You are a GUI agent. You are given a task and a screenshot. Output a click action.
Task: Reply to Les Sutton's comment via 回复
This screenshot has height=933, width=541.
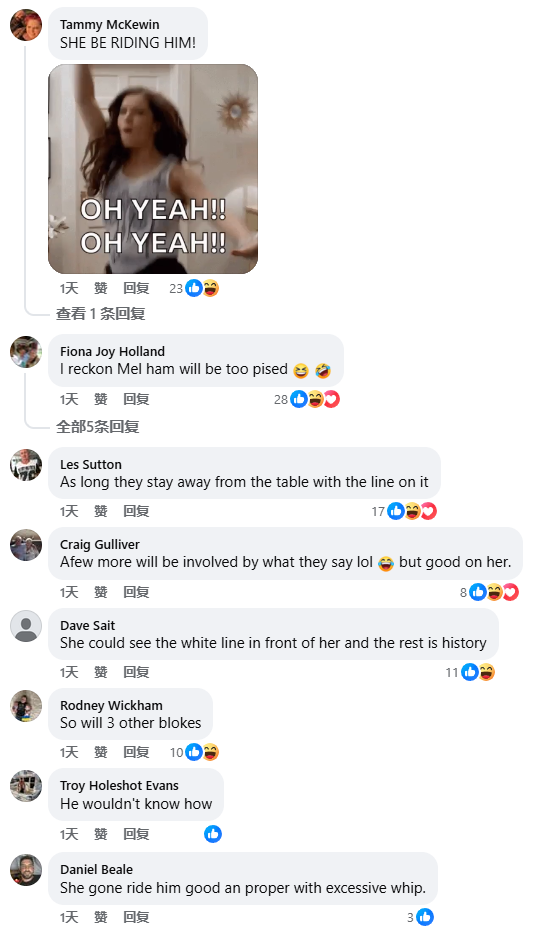click(x=136, y=511)
